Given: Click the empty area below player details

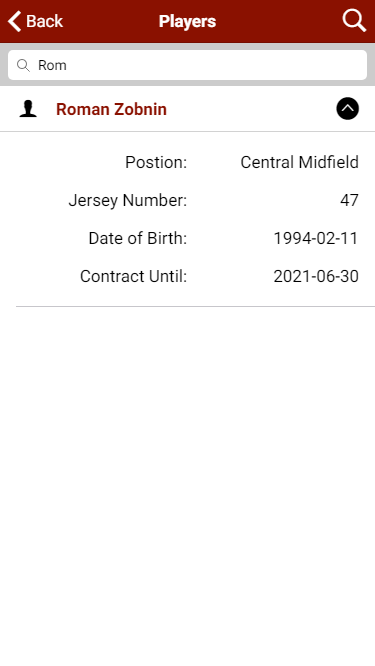Looking at the screenshot, I should pyautogui.click(x=187, y=484).
